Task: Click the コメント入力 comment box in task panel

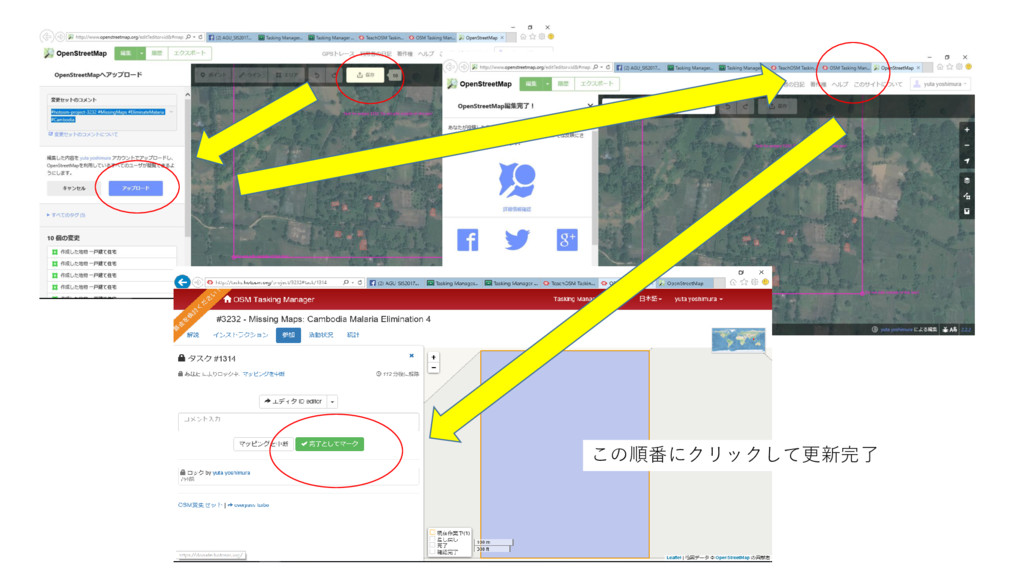Action: (298, 420)
